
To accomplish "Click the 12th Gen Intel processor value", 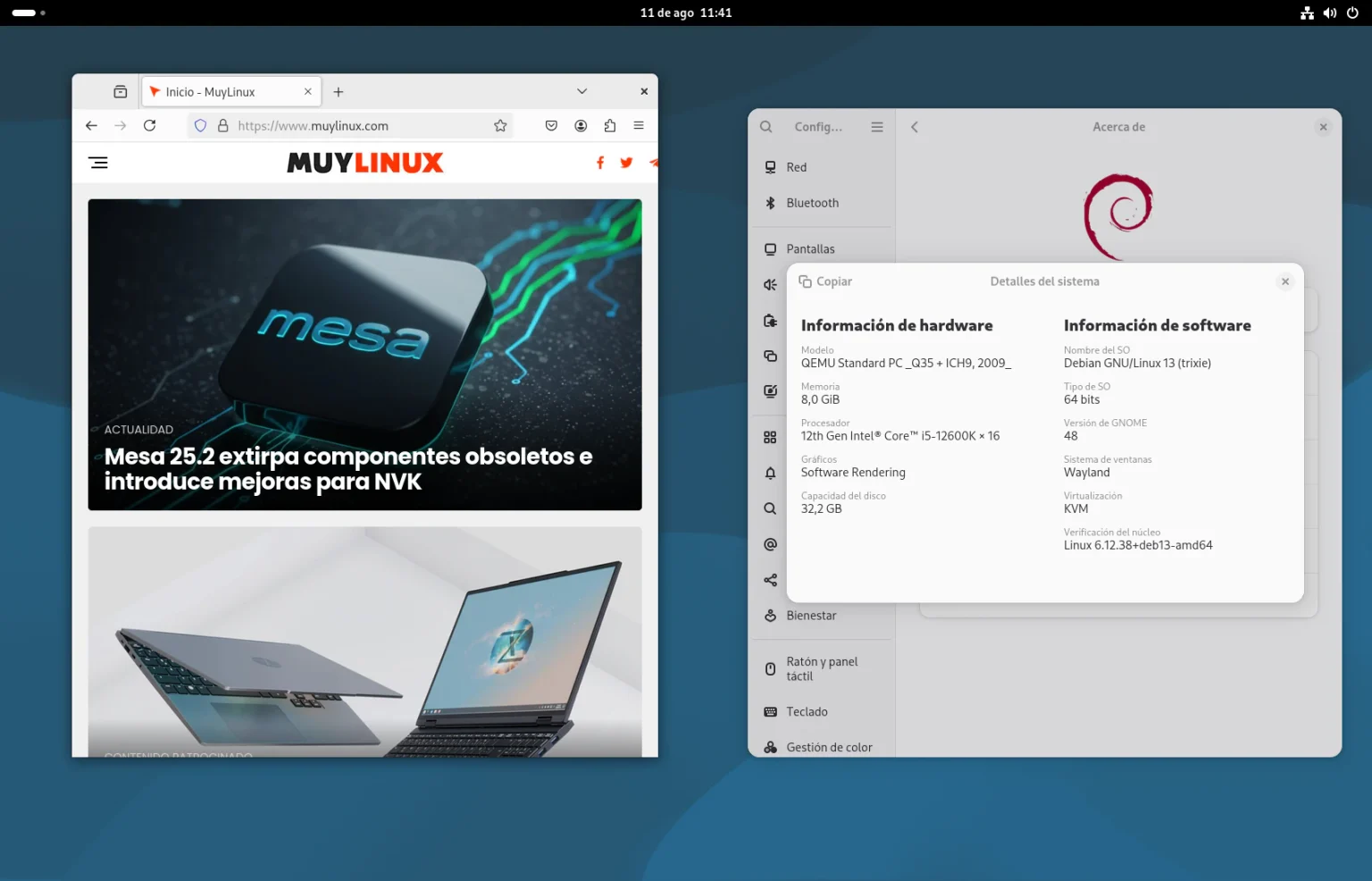I will pos(900,436).
